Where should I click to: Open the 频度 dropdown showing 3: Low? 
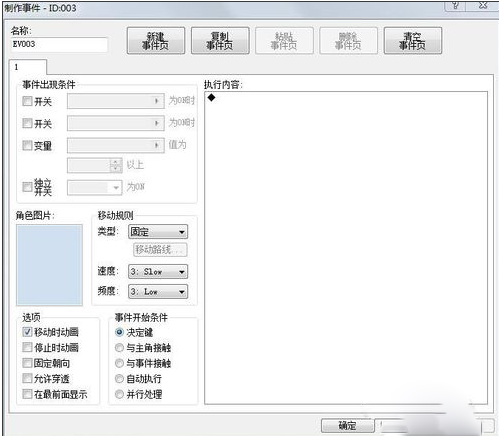158,292
